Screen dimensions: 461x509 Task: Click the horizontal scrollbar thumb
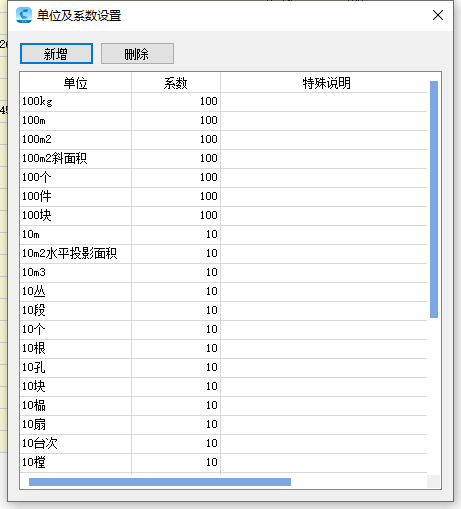pos(160,482)
